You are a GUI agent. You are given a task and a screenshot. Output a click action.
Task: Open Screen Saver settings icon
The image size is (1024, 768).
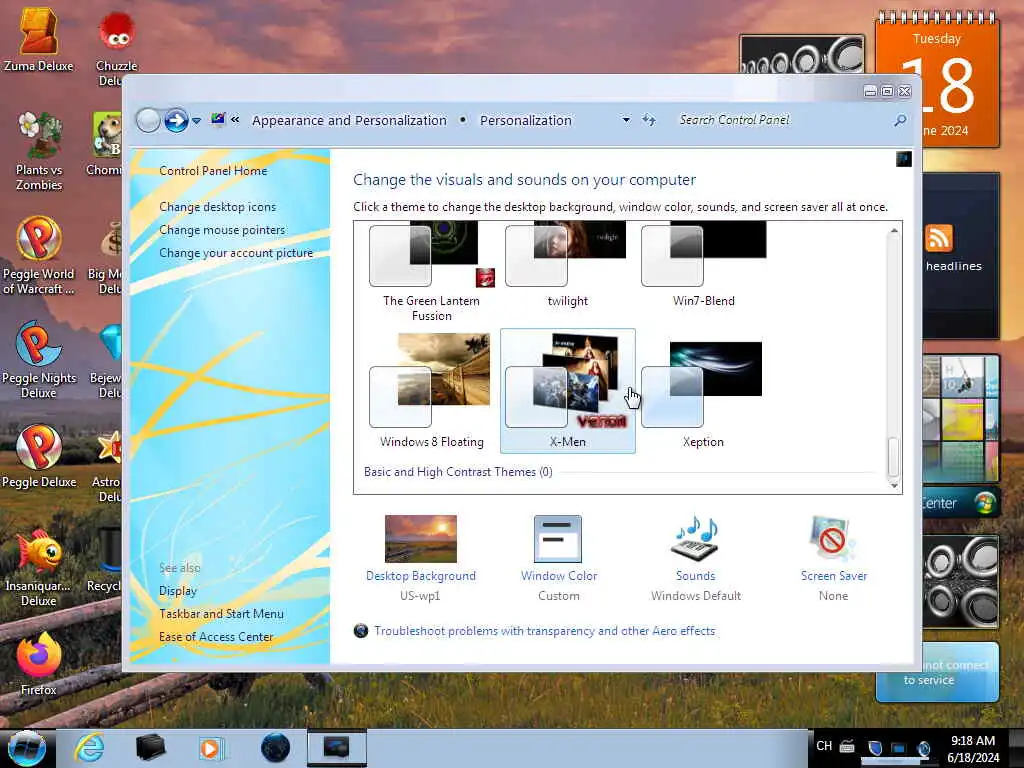(833, 539)
